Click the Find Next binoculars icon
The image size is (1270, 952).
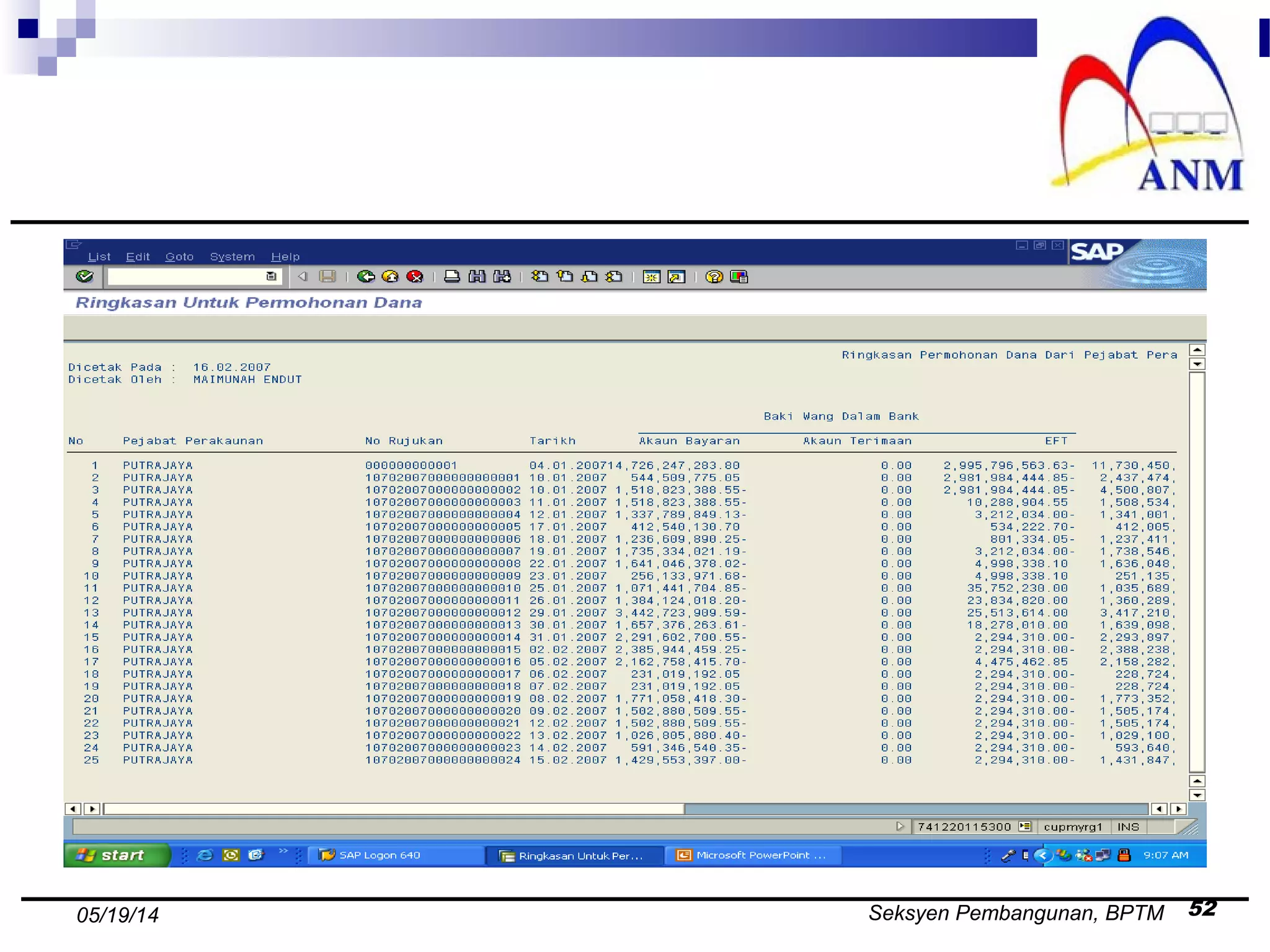(x=502, y=276)
